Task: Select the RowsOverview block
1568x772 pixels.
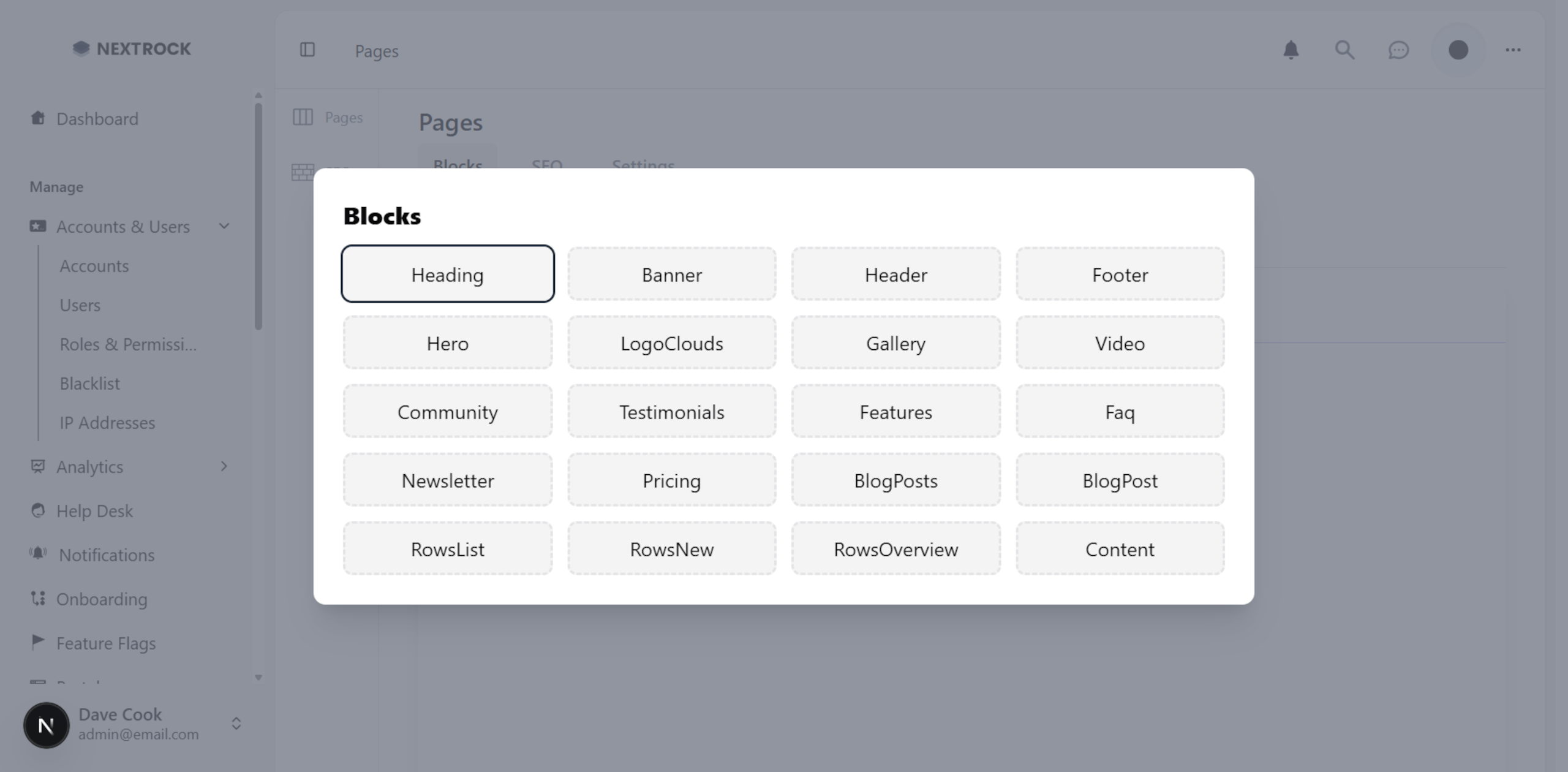Action: 895,548
